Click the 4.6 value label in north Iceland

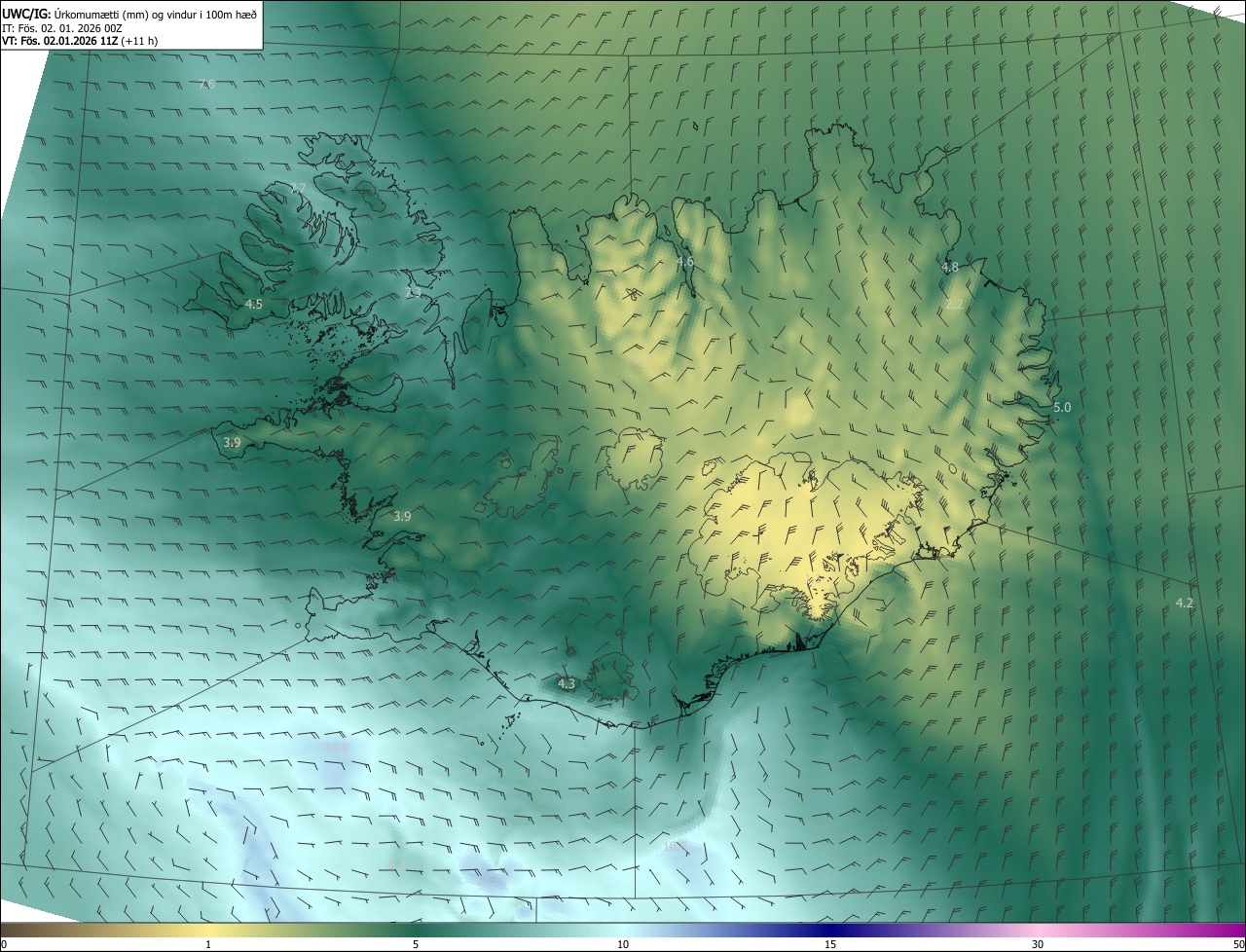tap(685, 262)
